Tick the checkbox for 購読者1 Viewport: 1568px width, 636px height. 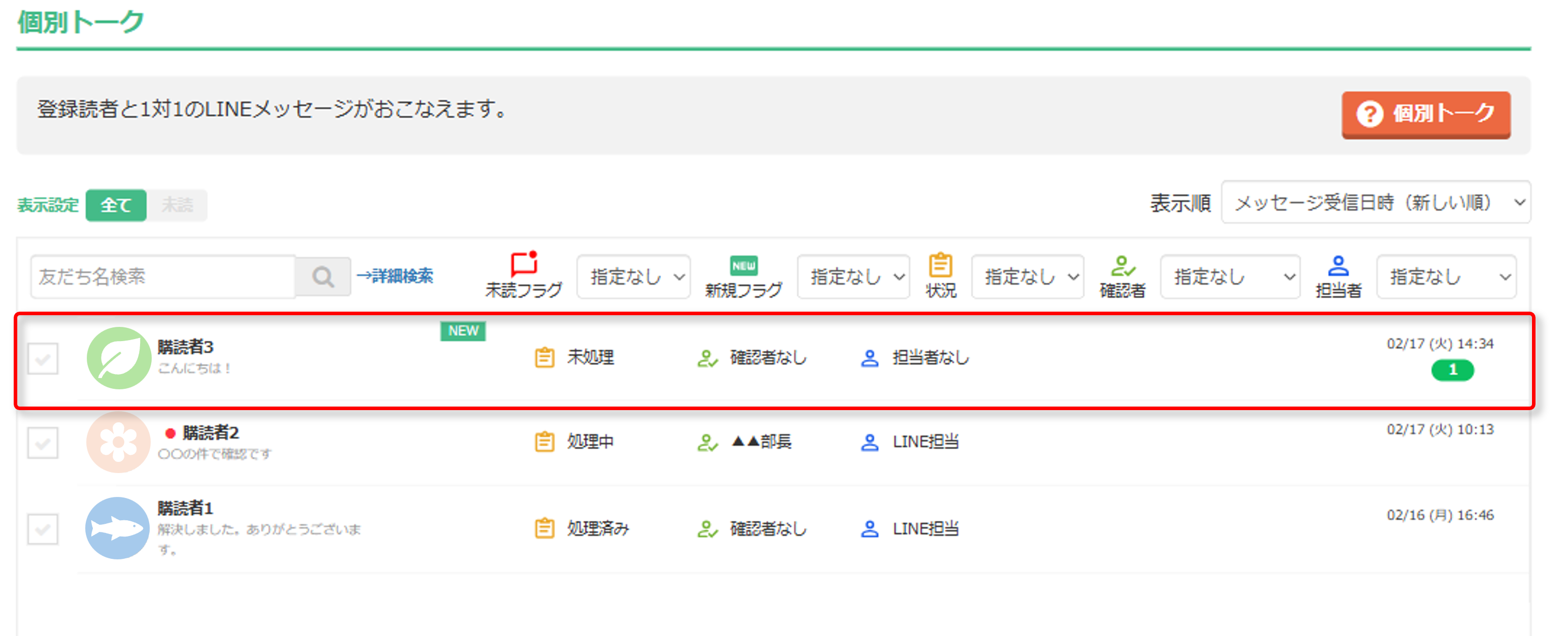click(x=43, y=528)
